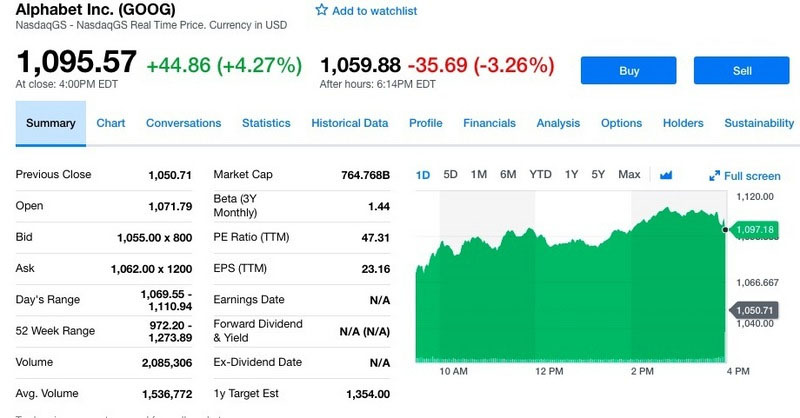The image size is (800, 418).
Task: Switch chart range to 5D
Action: [x=450, y=175]
